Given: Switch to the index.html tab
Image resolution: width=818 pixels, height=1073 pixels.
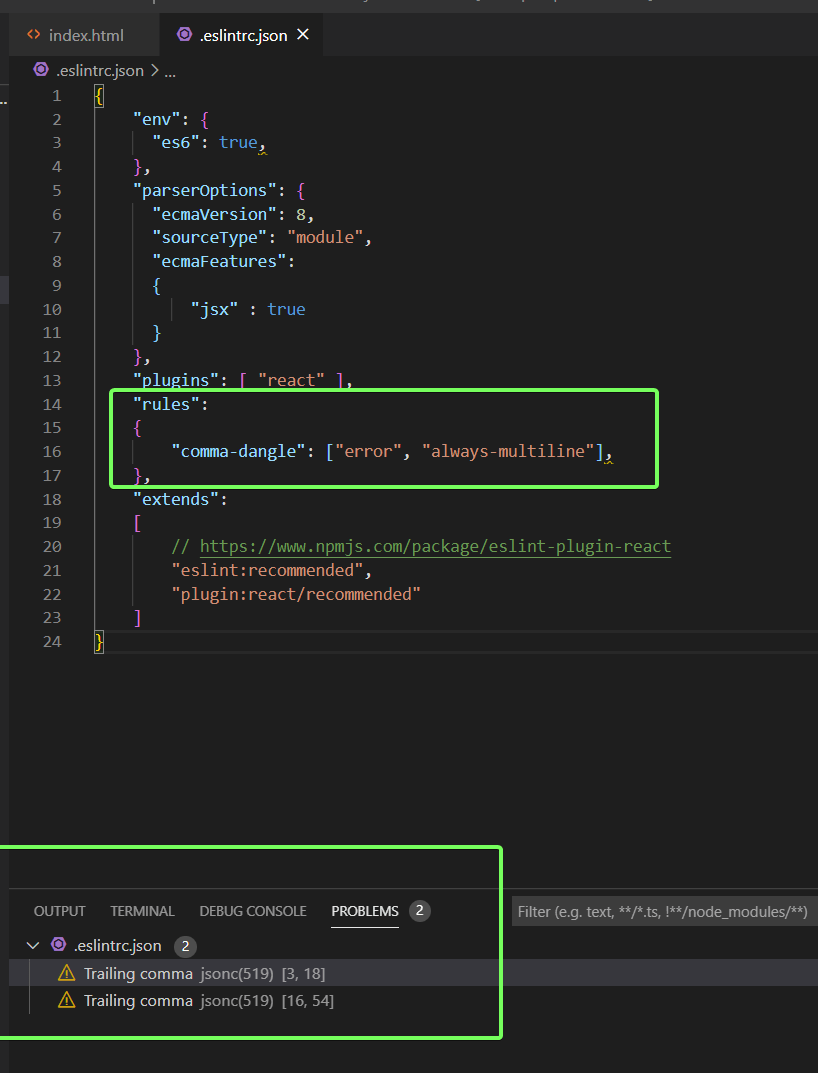Looking at the screenshot, I should click(x=85, y=34).
